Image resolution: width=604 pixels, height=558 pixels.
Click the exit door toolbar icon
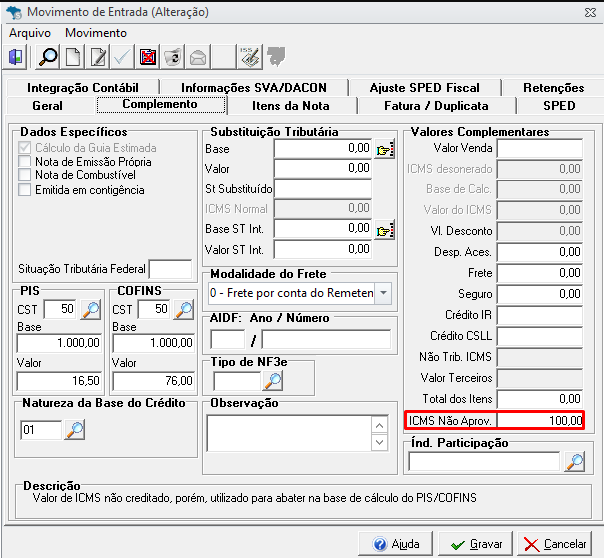pos(16,57)
